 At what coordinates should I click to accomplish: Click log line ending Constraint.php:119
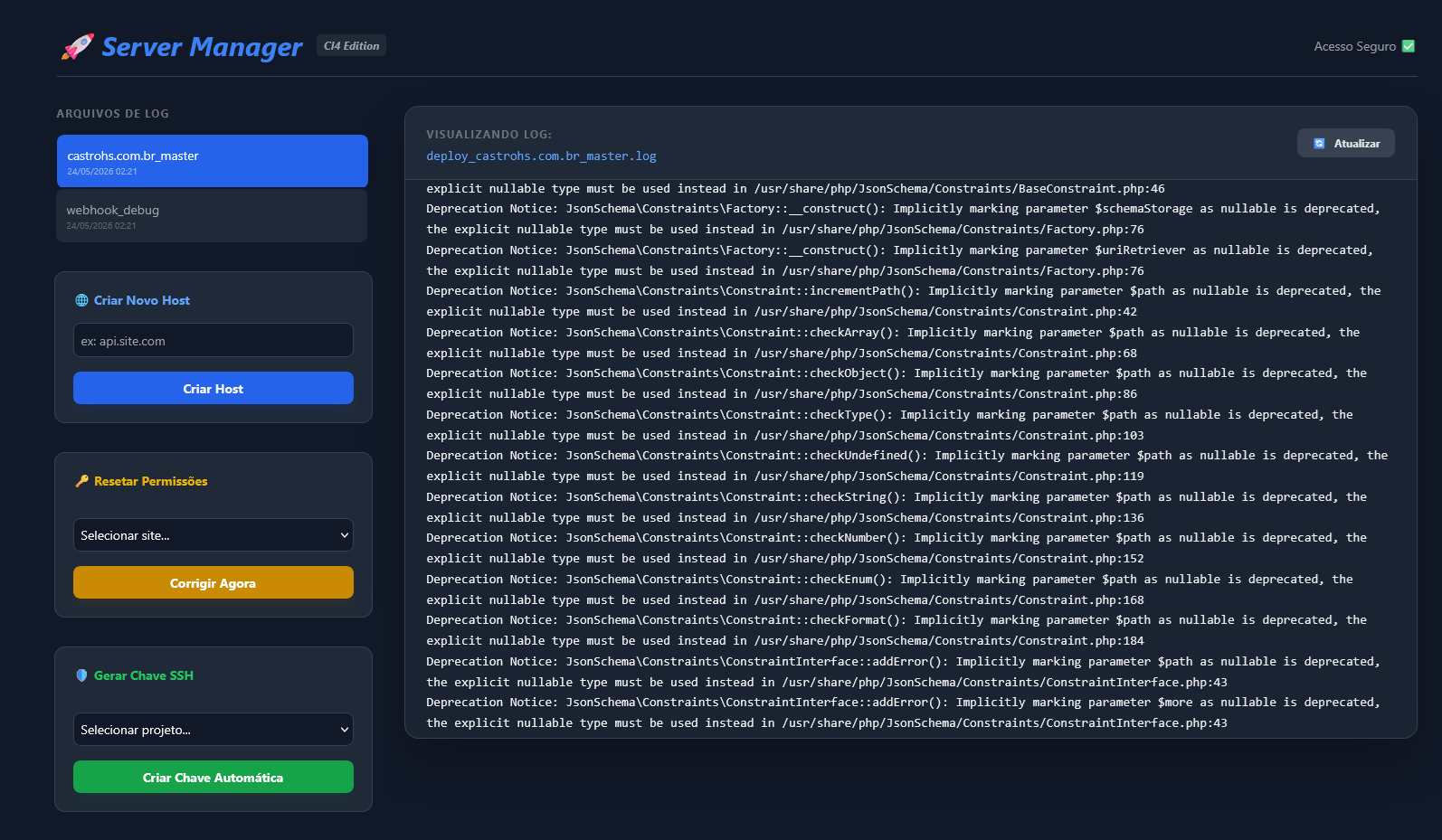click(x=785, y=477)
